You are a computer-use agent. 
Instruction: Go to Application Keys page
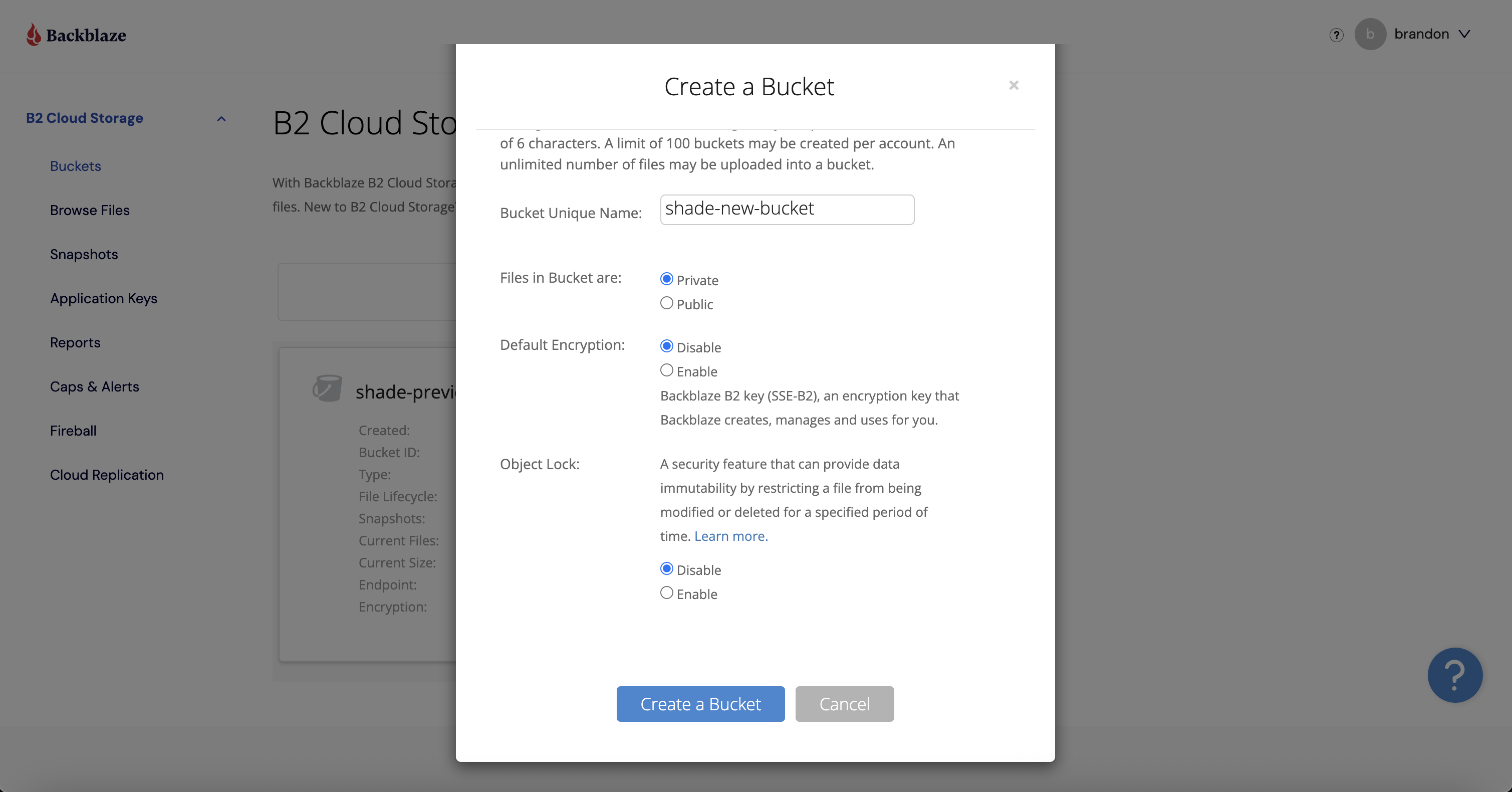pyautogui.click(x=103, y=298)
